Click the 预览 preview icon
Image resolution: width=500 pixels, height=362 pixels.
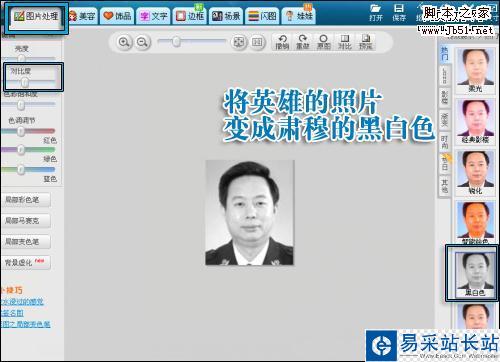[x=366, y=42]
